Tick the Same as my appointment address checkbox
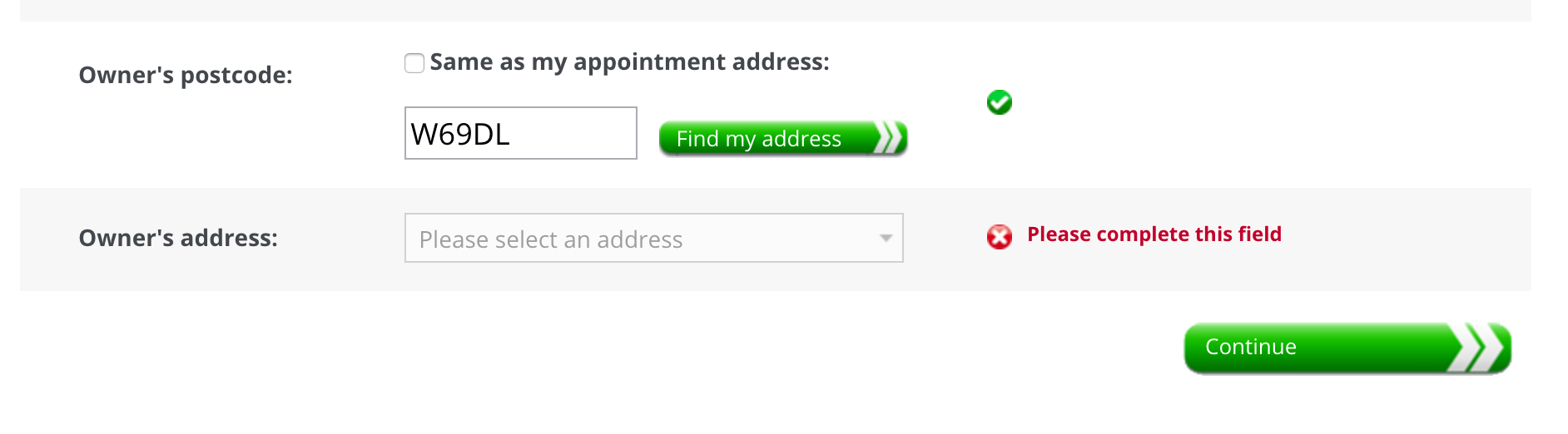The image size is (1568, 434). [414, 63]
